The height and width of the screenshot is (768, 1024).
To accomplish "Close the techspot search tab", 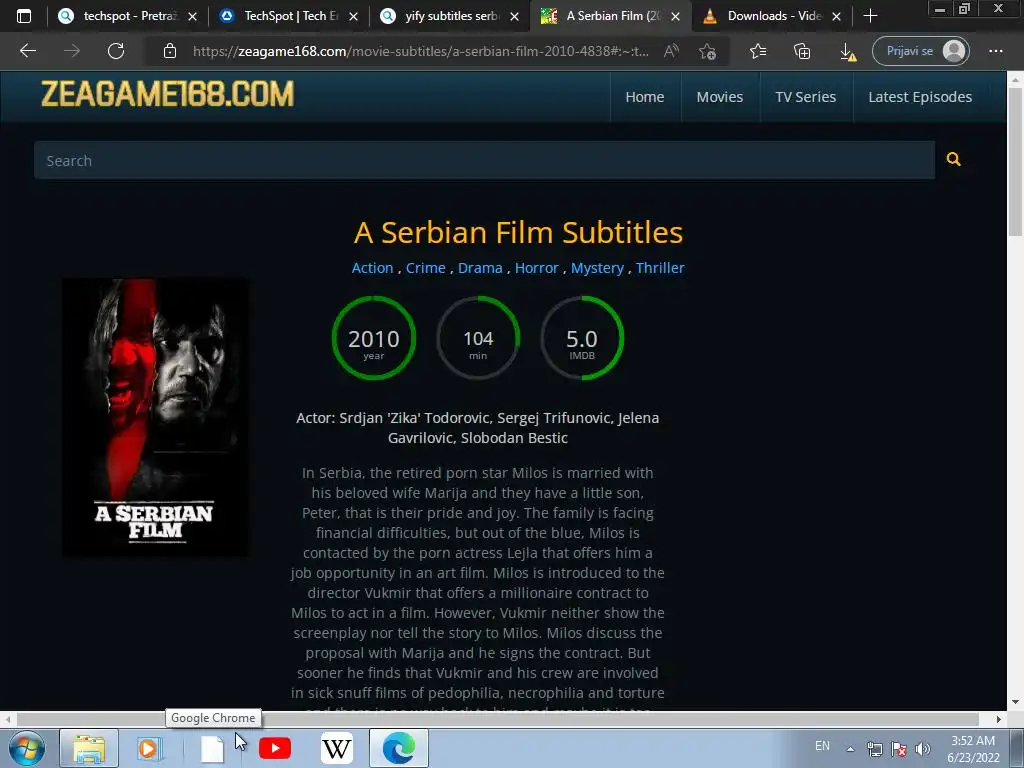I will click(x=192, y=16).
